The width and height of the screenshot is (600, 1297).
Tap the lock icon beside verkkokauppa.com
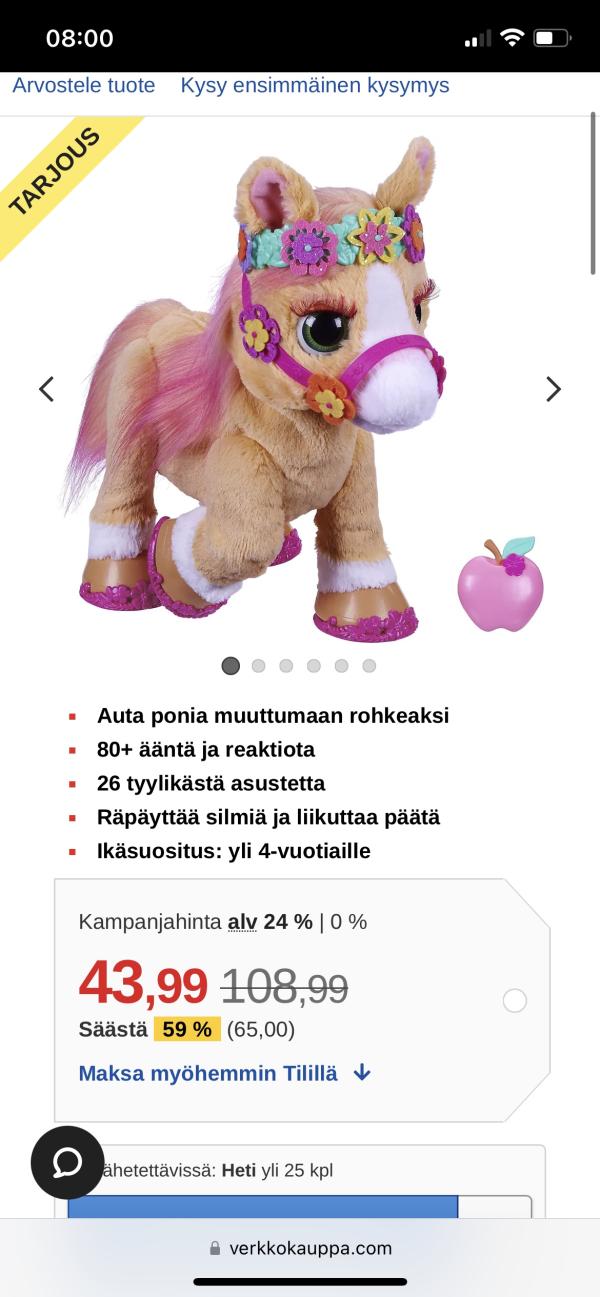[x=214, y=1248]
